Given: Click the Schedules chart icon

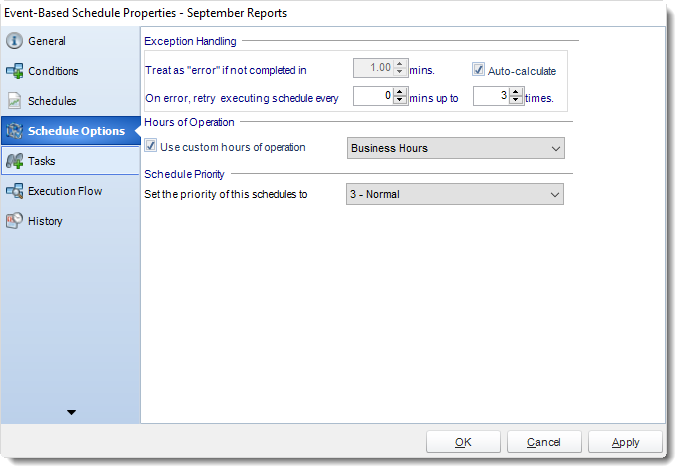Looking at the screenshot, I should pyautogui.click(x=14, y=101).
